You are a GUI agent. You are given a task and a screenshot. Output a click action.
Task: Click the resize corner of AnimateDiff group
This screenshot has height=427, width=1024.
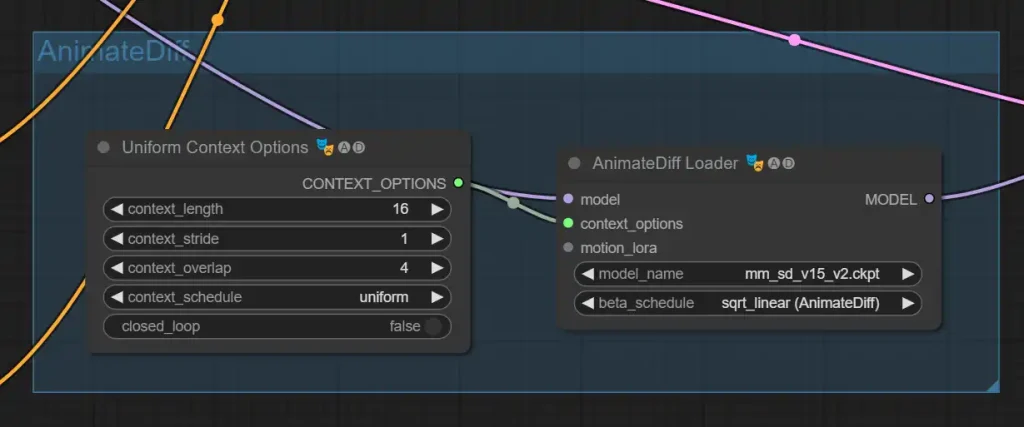[992, 386]
